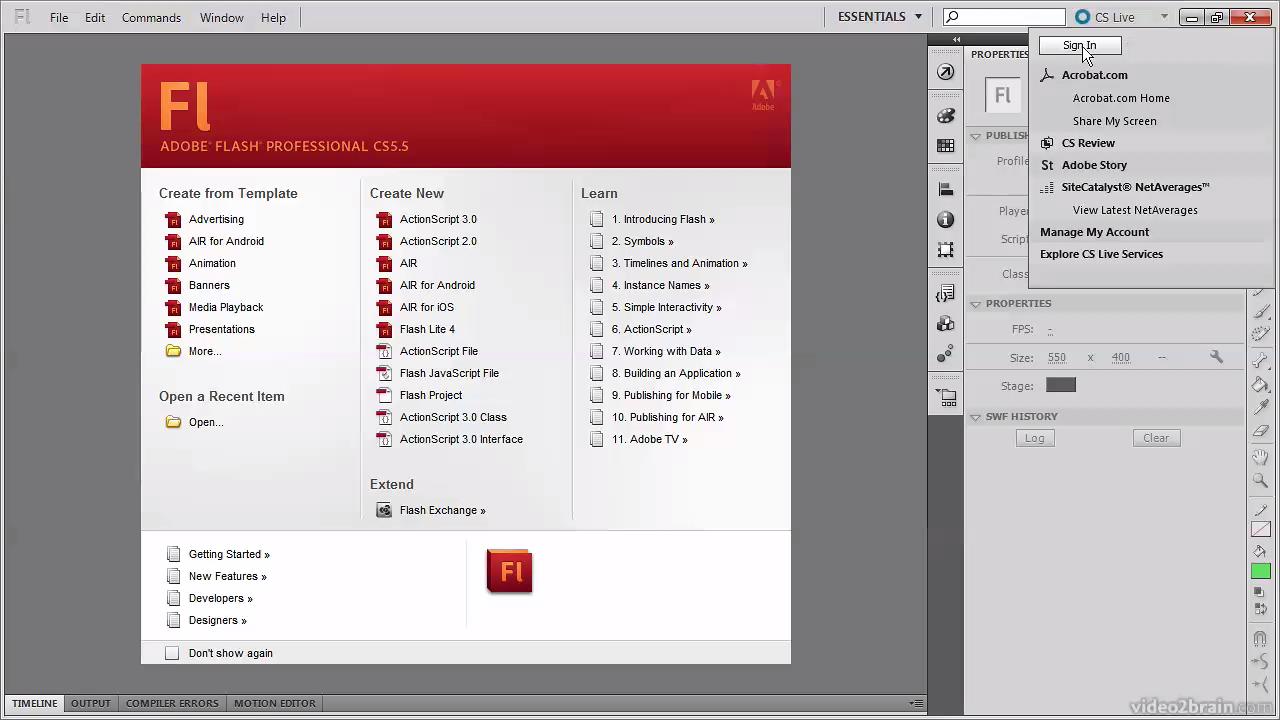
Task: Click the green fill color swatch
Action: coord(1261,571)
